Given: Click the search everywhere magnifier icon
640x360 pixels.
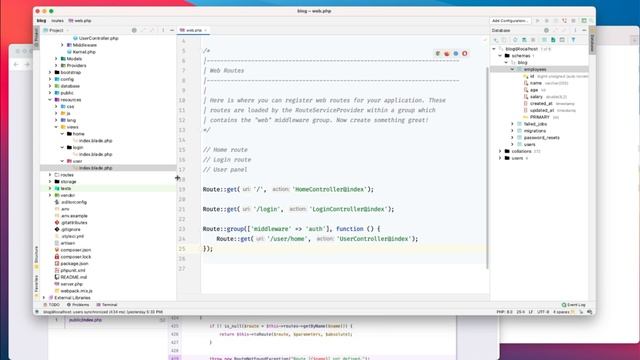Looking at the screenshot, I should (591, 20).
